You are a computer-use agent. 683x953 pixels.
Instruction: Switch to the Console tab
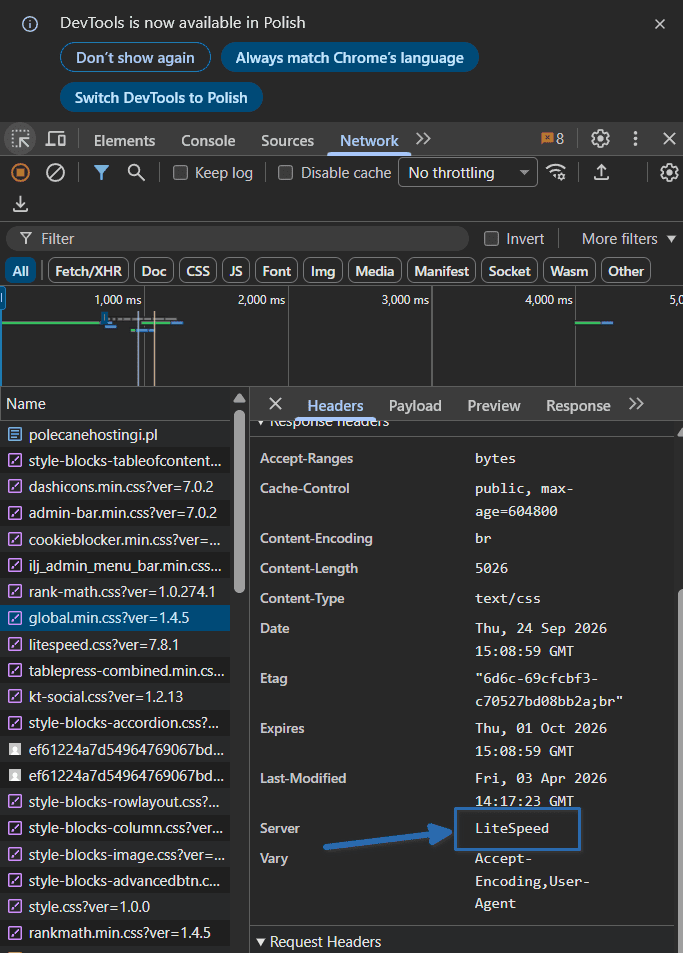click(208, 140)
